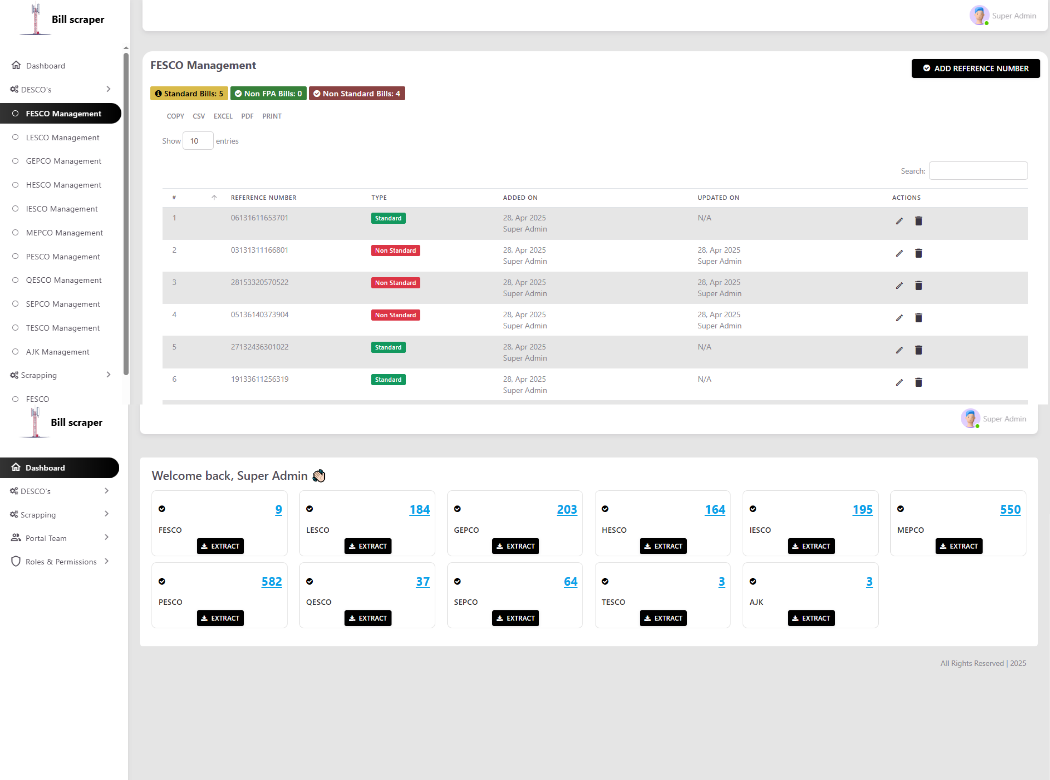Click the Standard Bills: 5 badge
This screenshot has width=1050, height=780.
[189, 94]
